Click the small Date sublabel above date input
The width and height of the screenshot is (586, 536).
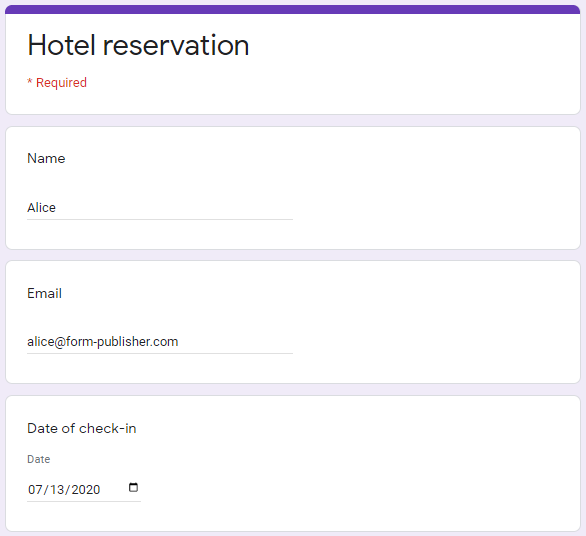(x=38, y=459)
